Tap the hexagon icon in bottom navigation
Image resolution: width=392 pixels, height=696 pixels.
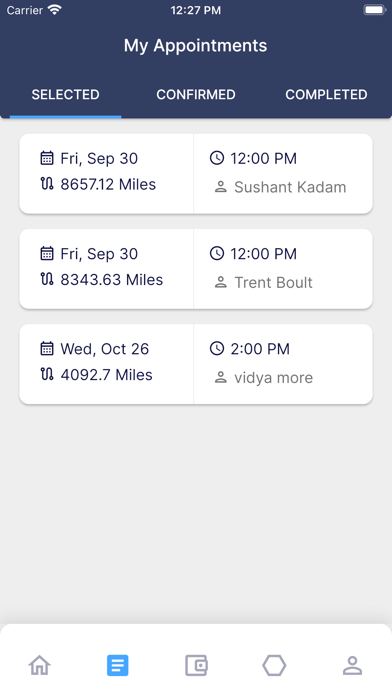coord(274,665)
